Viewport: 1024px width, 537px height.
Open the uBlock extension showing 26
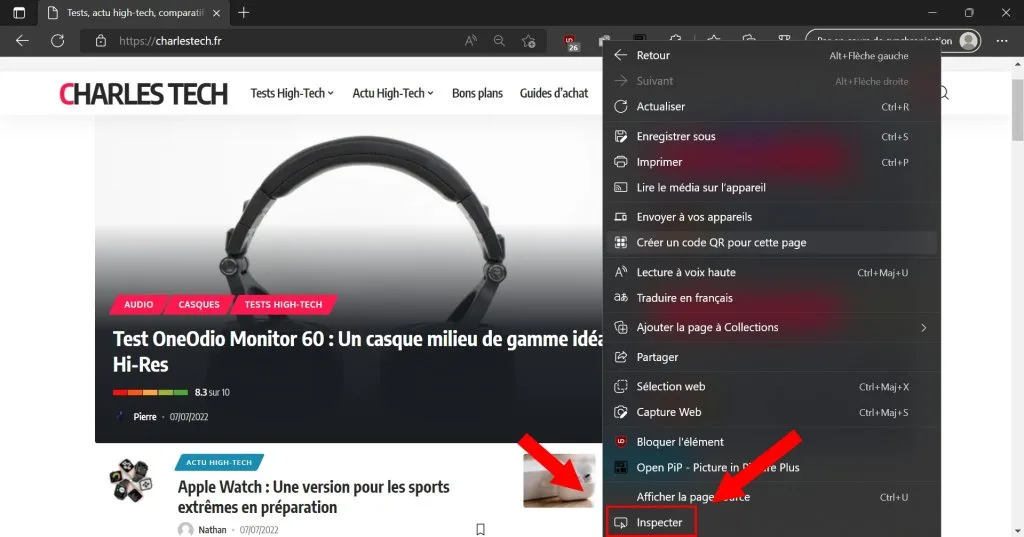coord(570,42)
